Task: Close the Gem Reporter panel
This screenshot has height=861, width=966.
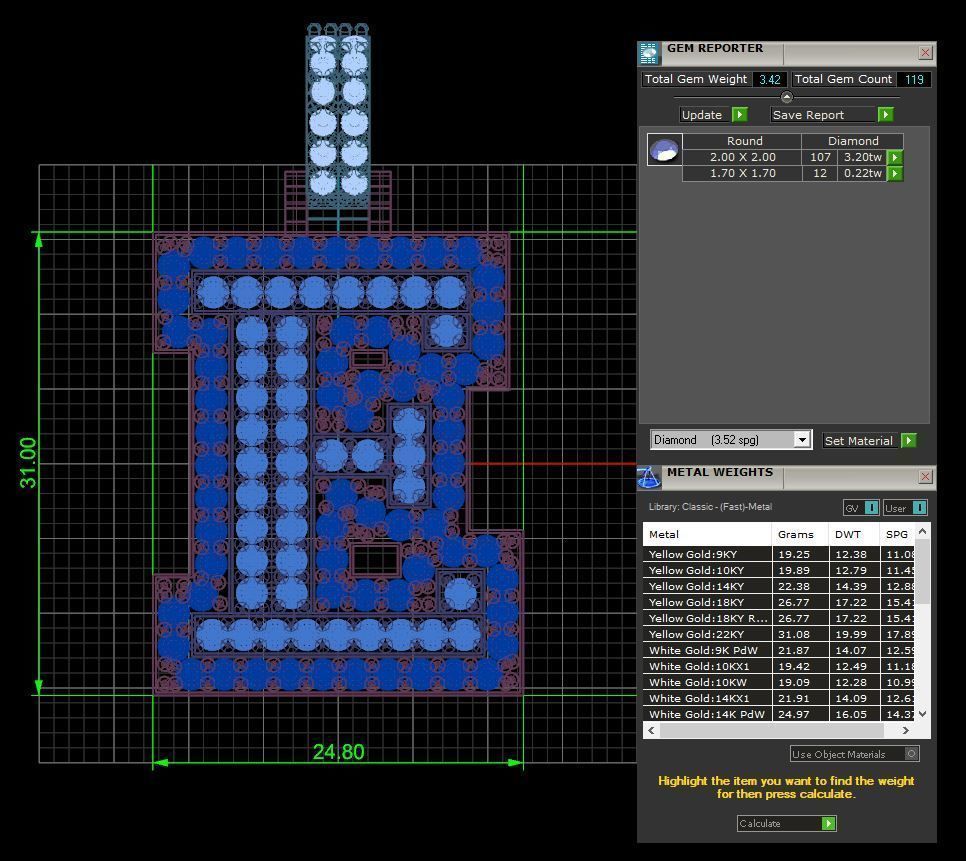Action: (925, 52)
